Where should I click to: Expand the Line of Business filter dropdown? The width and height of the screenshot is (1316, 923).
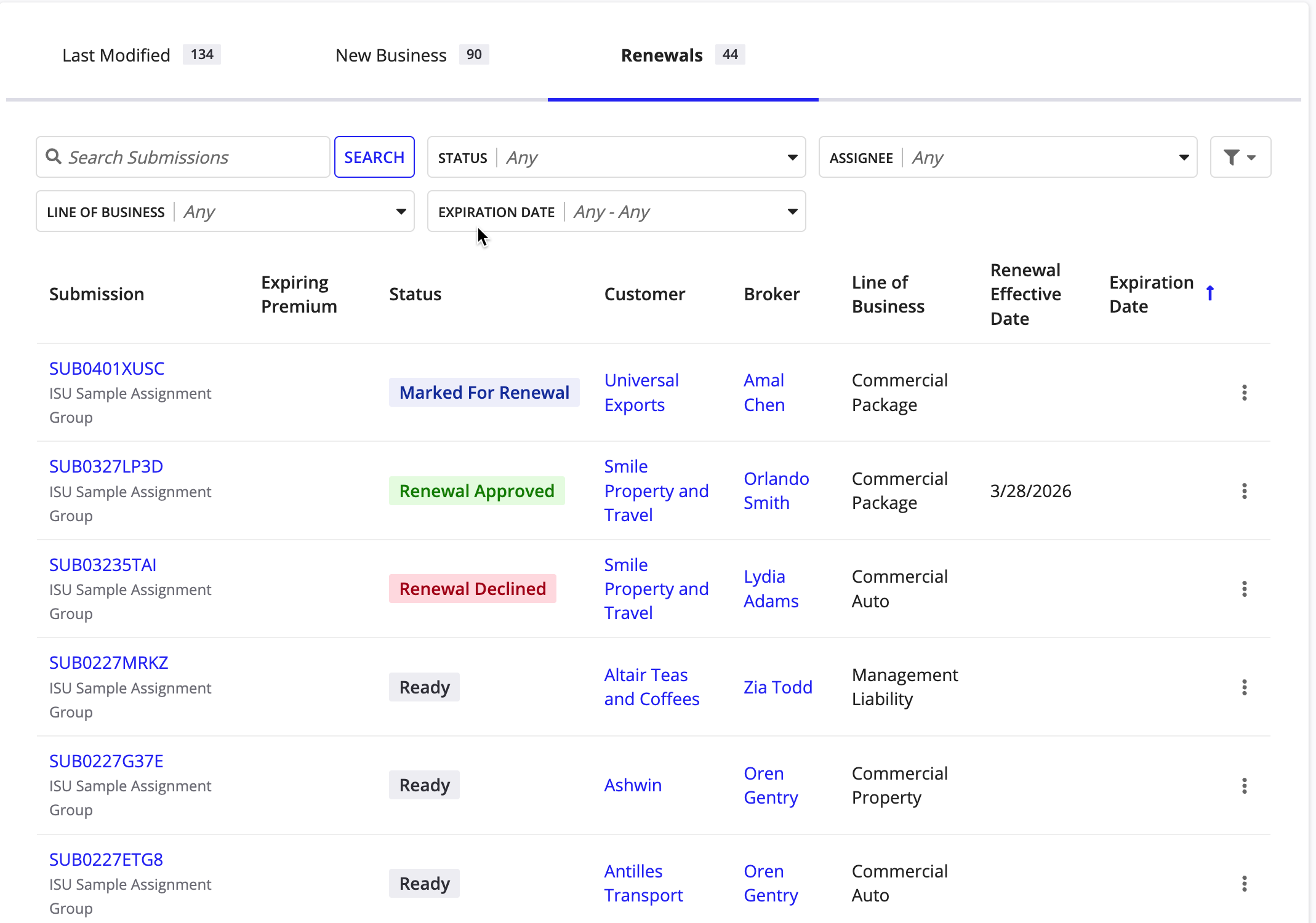(225, 212)
